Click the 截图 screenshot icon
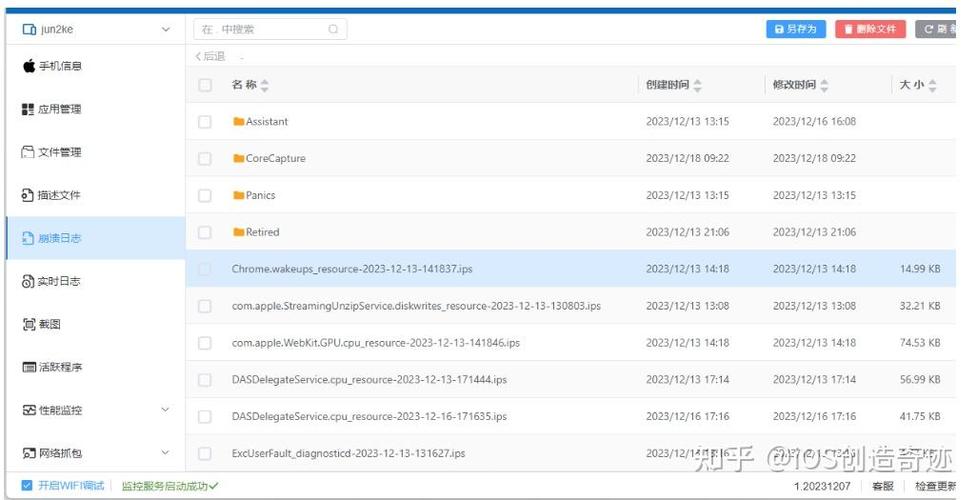 click(29, 324)
